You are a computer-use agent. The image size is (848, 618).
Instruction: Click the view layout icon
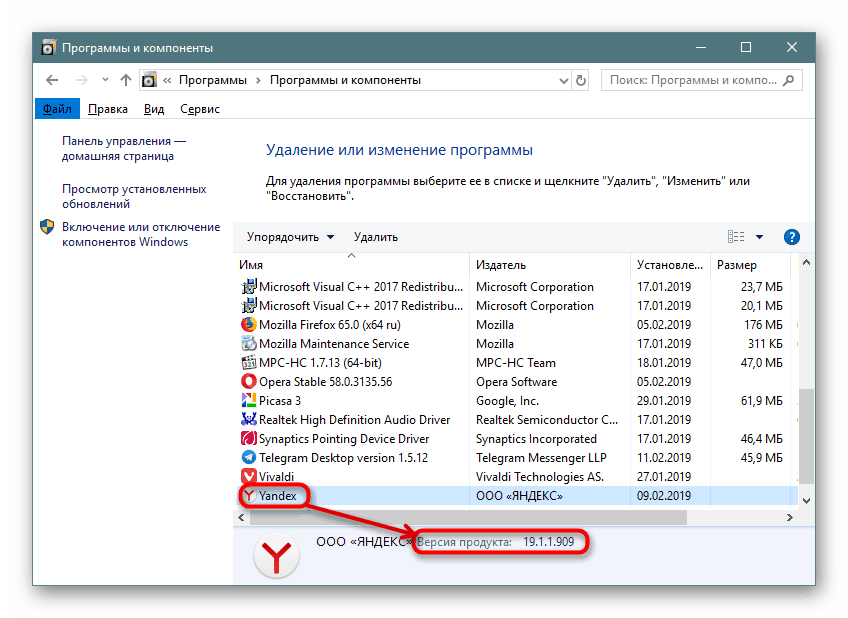point(736,237)
